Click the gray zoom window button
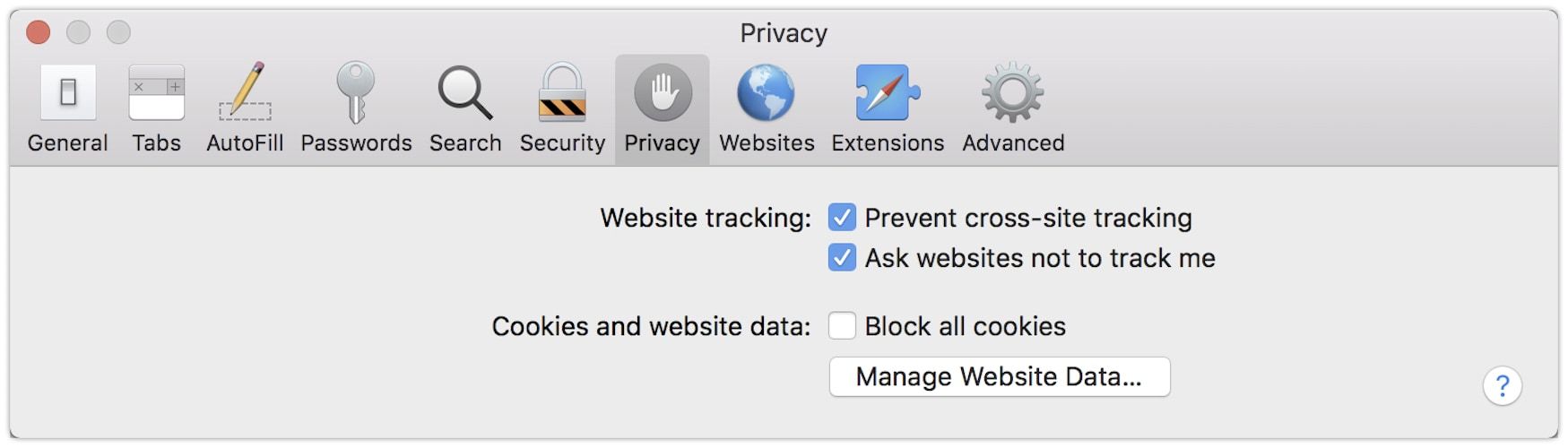 (118, 33)
